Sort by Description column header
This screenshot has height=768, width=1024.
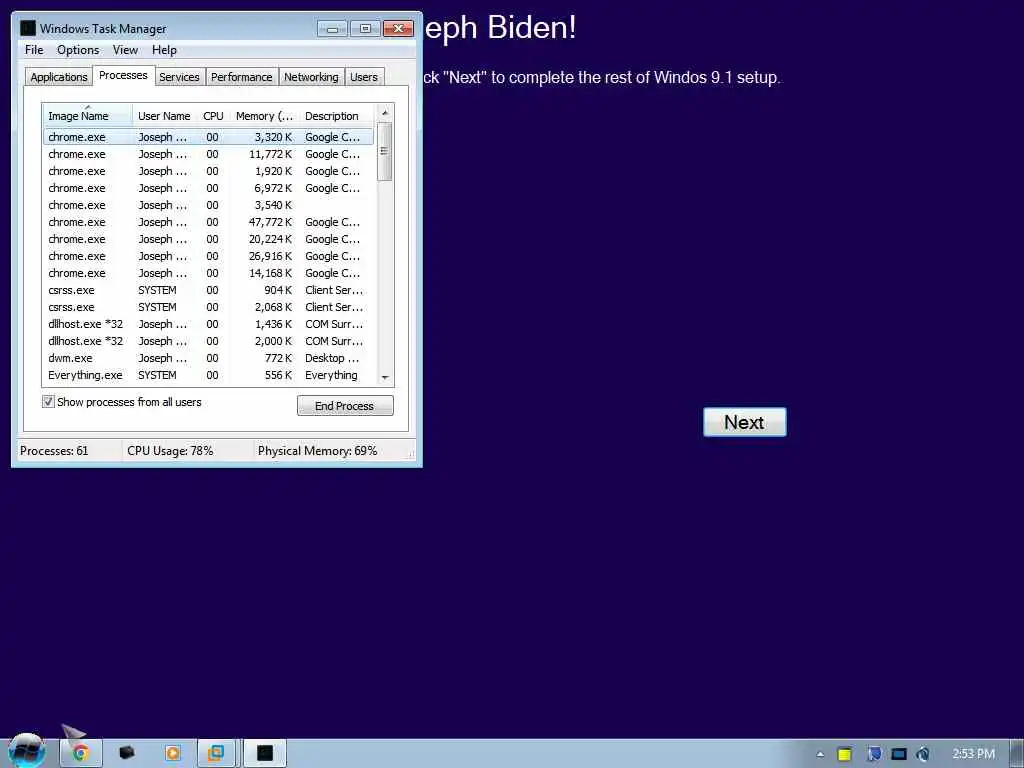(x=337, y=116)
